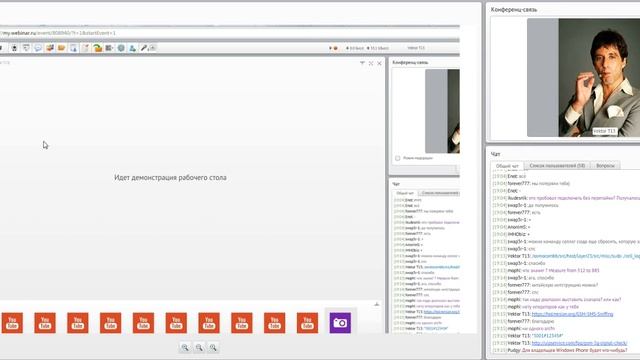640x360 pixels.
Task: Click the Vektor T13 name label on the video
Action: point(604,131)
